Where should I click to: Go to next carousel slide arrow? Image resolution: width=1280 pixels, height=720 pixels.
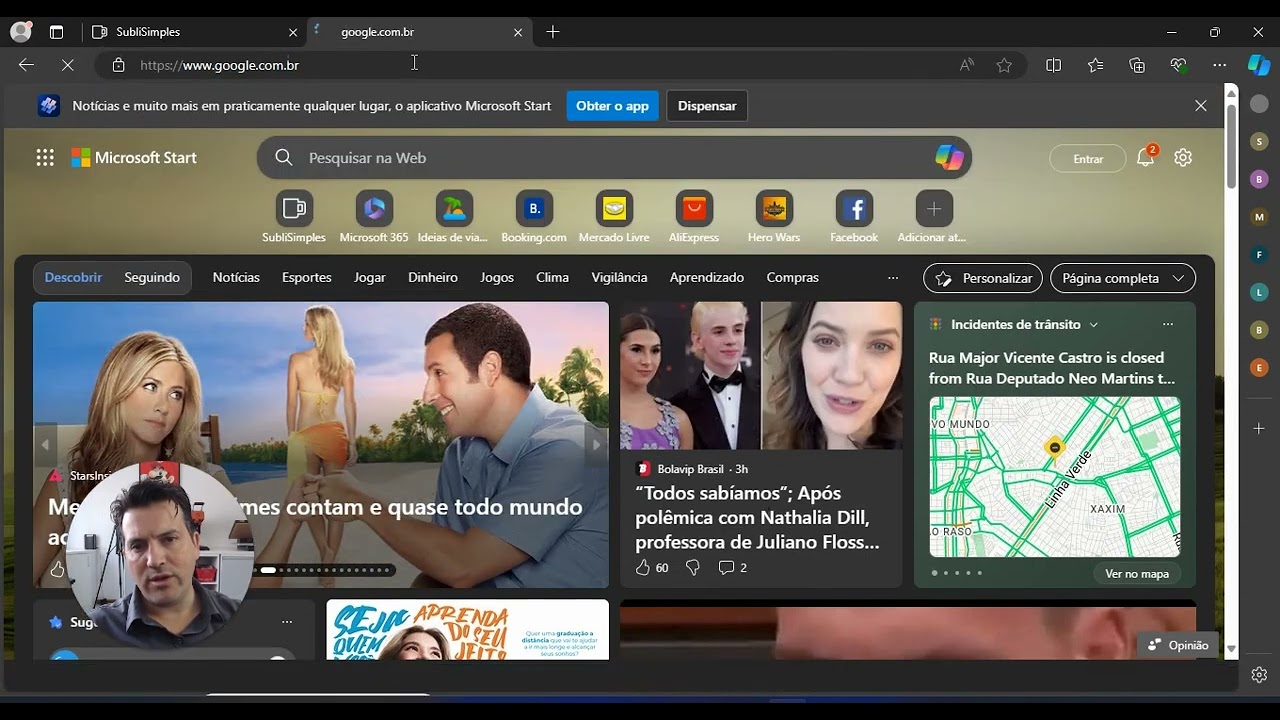click(596, 445)
